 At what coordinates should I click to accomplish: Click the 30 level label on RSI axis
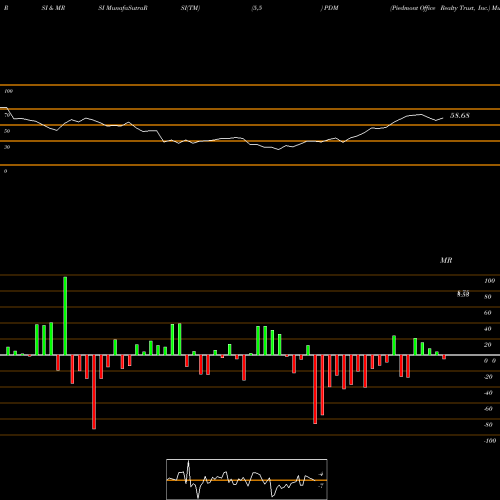pyautogui.click(x=7, y=147)
